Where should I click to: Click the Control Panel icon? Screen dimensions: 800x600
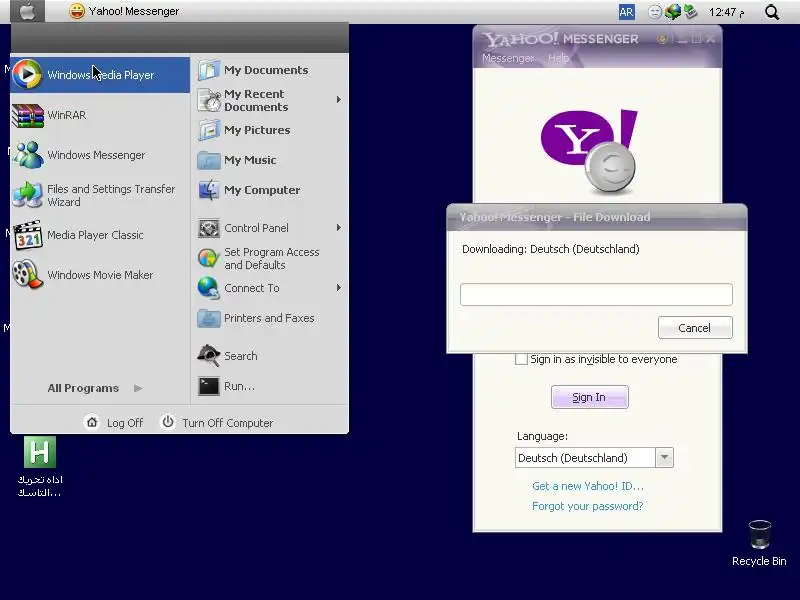coord(209,228)
